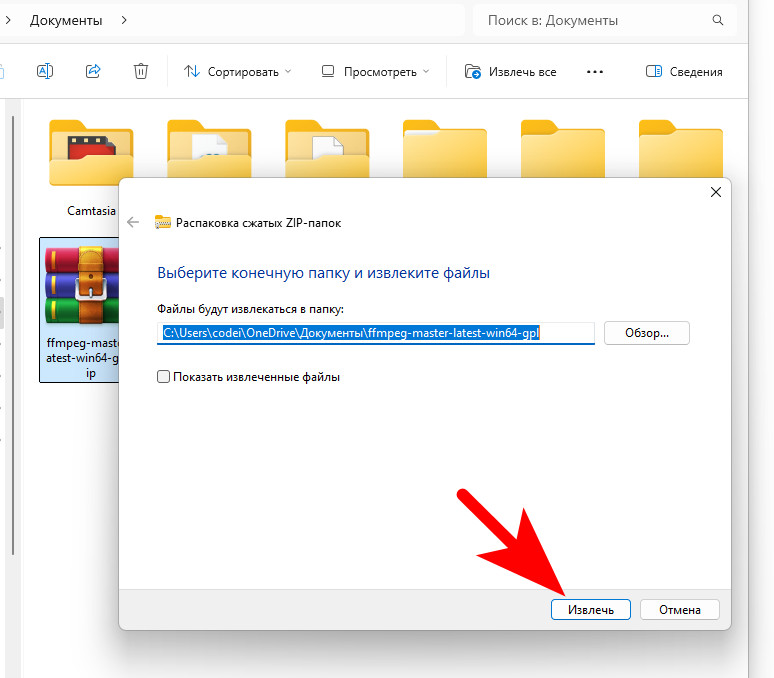Close the ZIP extraction dialog
774x678 pixels.
click(x=716, y=192)
